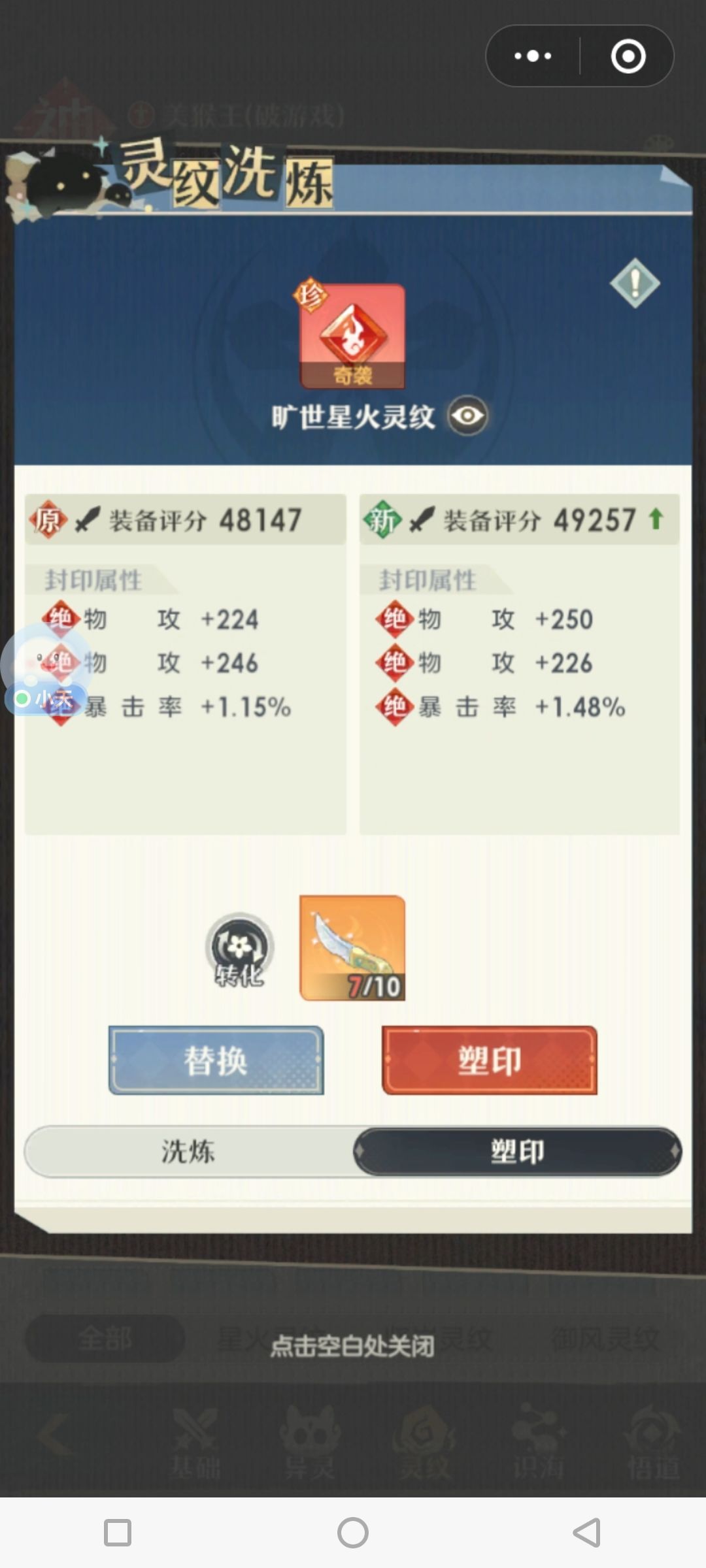Screen dimensions: 706x1568
Task: Select original 物攻 +224 attribute row
Action: [x=150, y=619]
